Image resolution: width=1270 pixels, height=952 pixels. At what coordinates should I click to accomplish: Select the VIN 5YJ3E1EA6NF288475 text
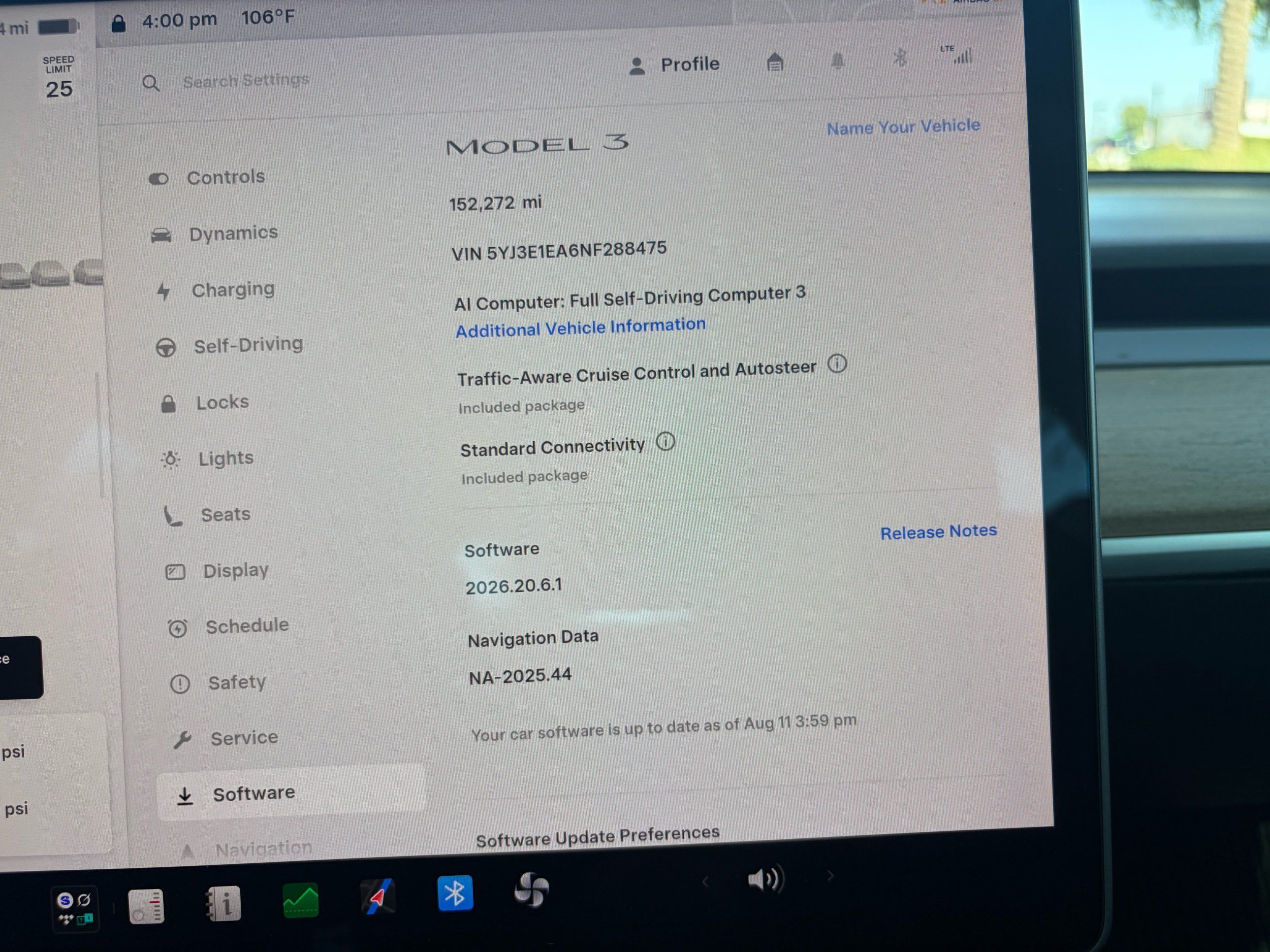click(559, 251)
